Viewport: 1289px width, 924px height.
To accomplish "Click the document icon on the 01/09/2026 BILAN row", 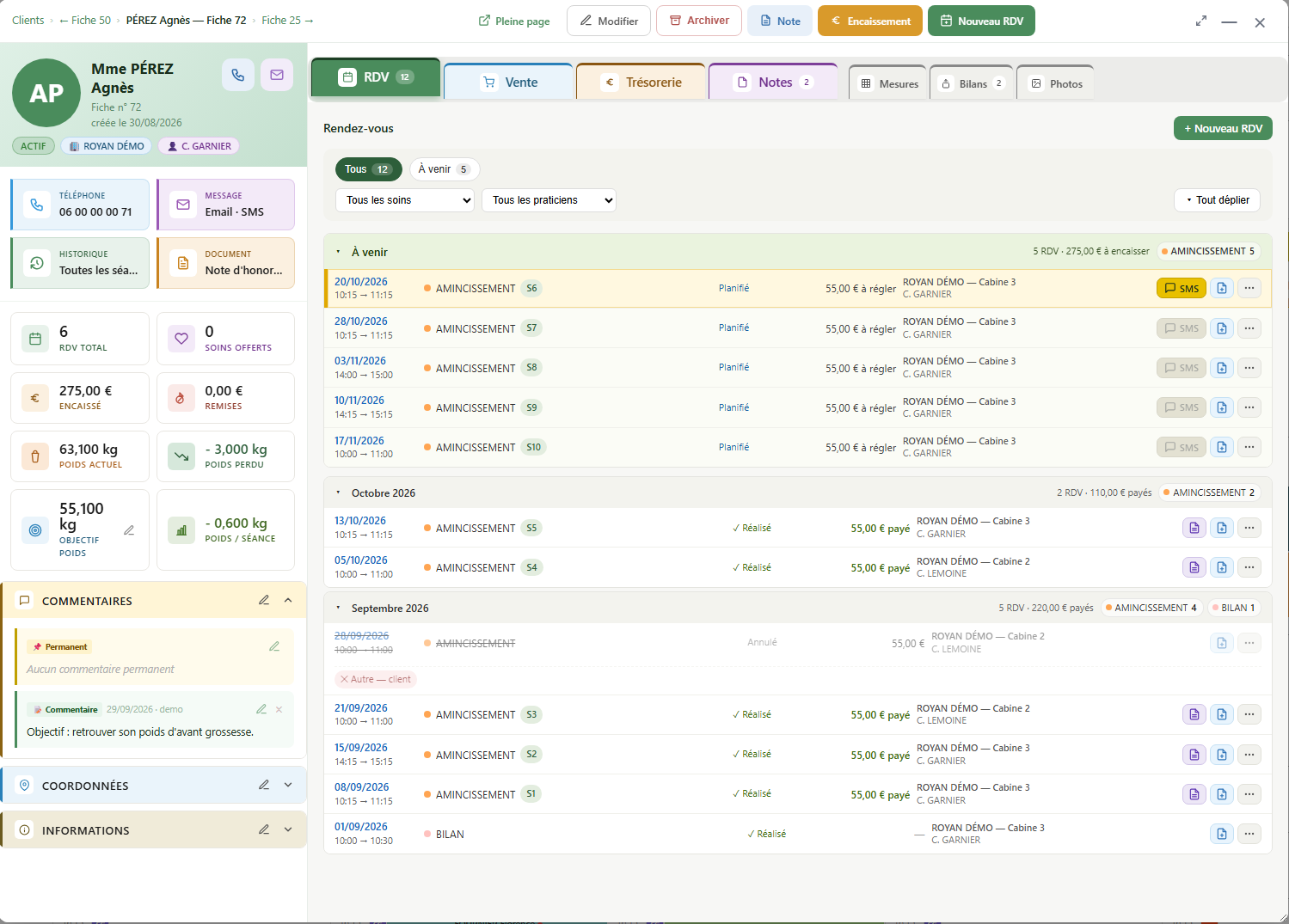I will tap(1222, 834).
